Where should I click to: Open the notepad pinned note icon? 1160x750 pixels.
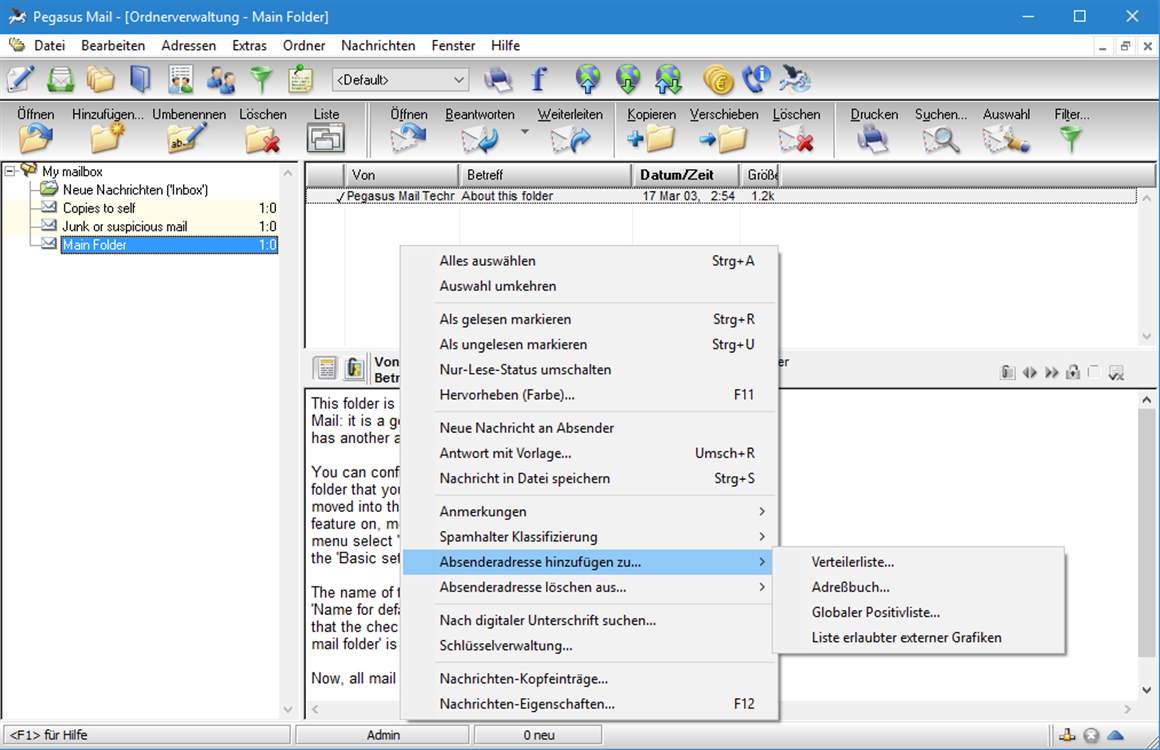tap(300, 79)
